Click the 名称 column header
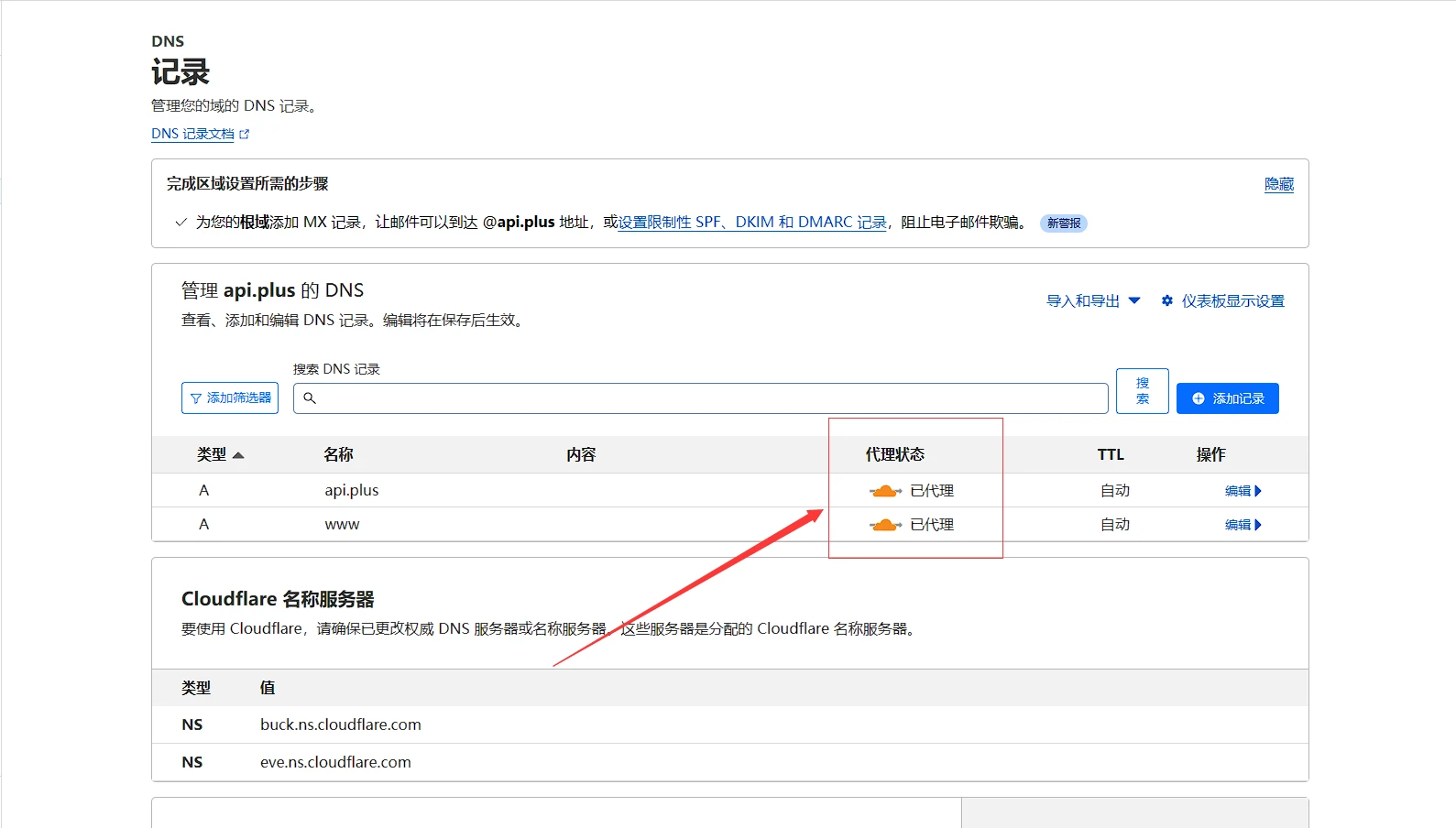The height and width of the screenshot is (828, 1456). (338, 454)
